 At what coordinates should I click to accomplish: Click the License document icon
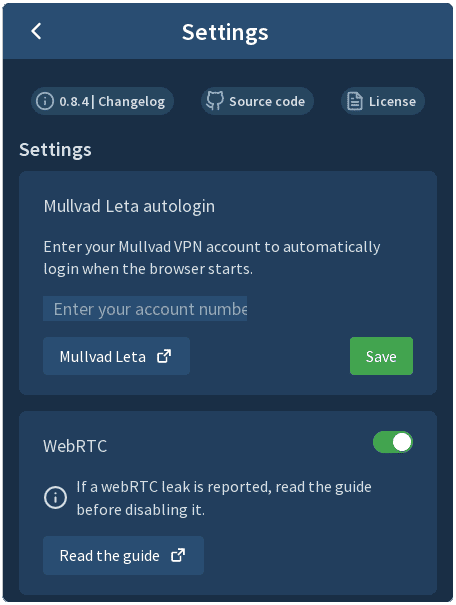pyautogui.click(x=355, y=101)
